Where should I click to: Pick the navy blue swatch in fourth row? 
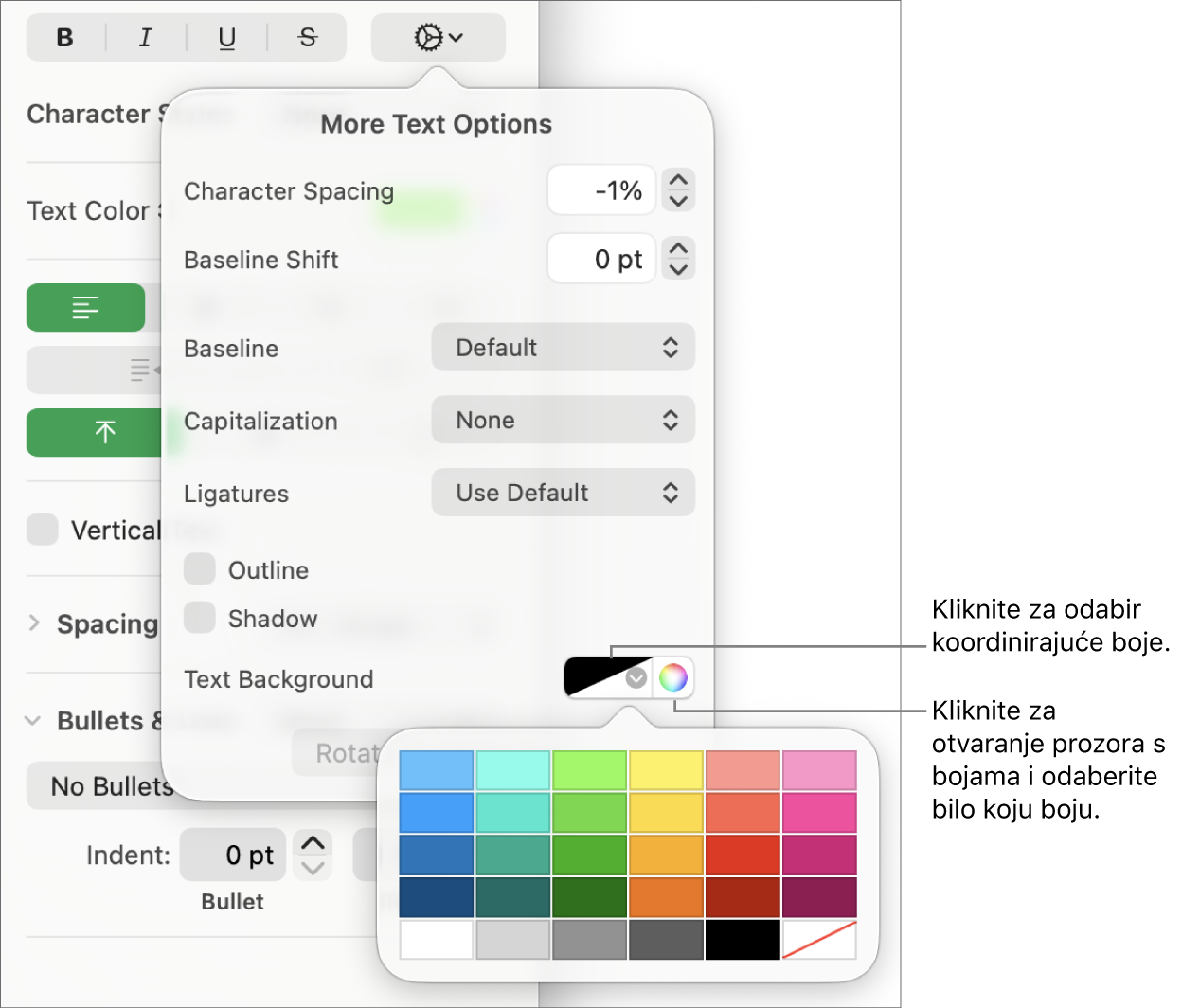point(437,897)
